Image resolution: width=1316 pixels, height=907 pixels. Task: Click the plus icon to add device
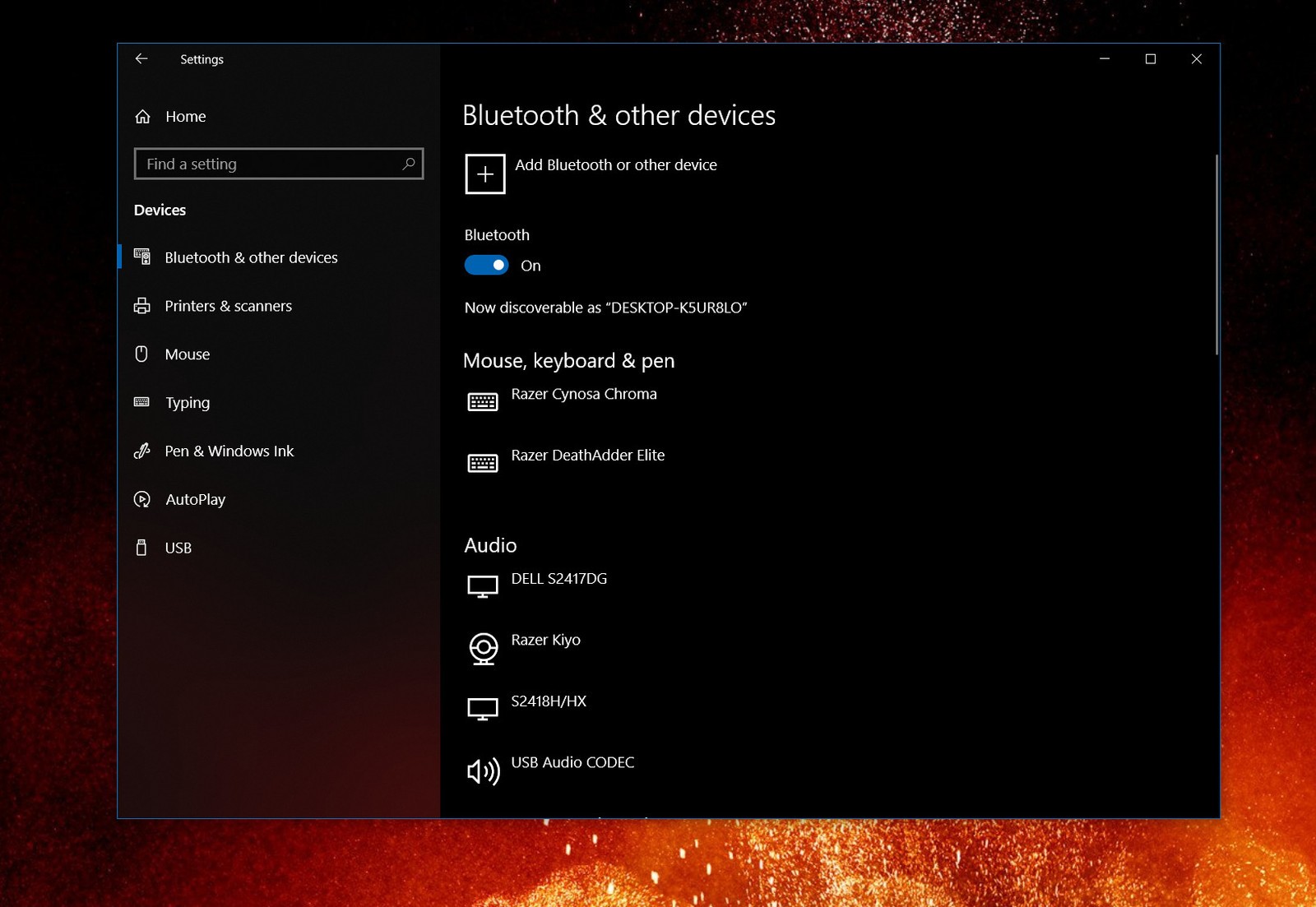485,174
